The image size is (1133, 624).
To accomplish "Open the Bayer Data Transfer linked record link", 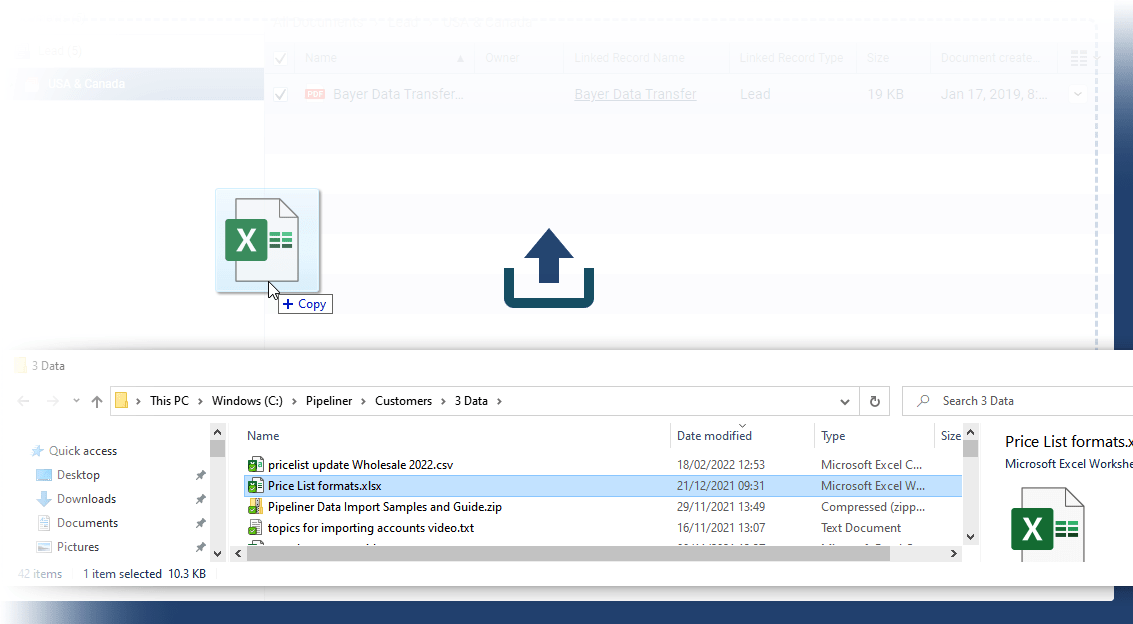I will pyautogui.click(x=635, y=94).
